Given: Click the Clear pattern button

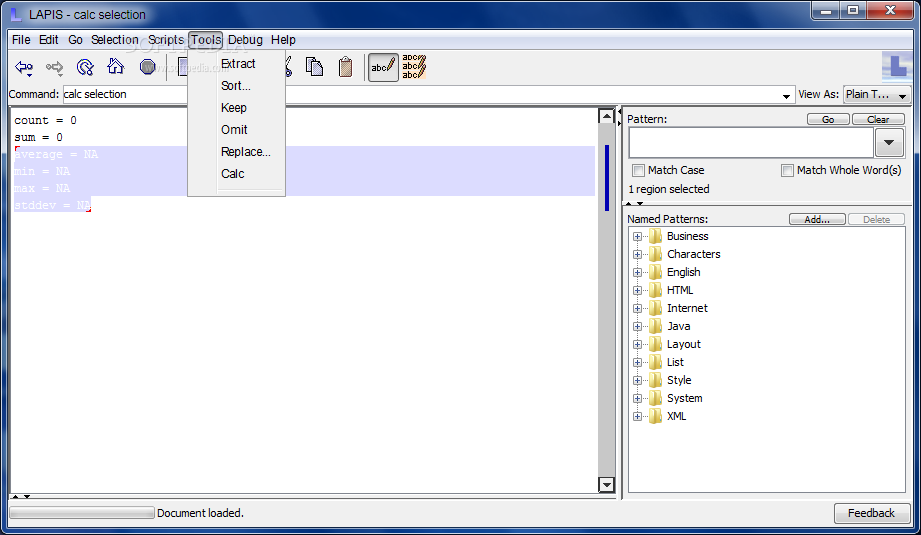Looking at the screenshot, I should (x=878, y=119).
